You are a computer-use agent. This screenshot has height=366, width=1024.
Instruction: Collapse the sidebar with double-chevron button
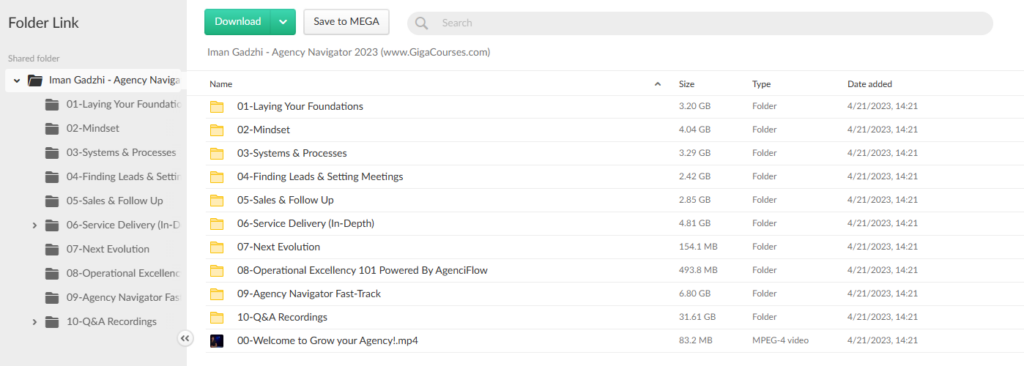coord(185,338)
